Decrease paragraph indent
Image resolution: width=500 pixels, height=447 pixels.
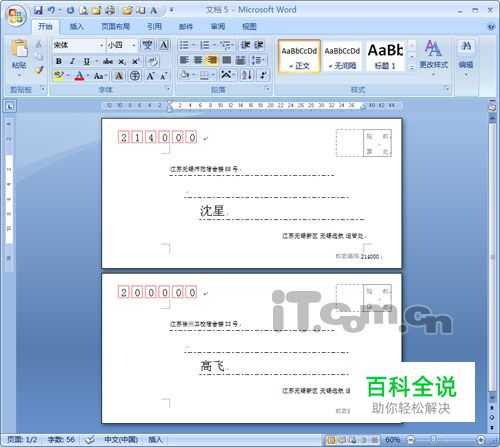coord(246,45)
